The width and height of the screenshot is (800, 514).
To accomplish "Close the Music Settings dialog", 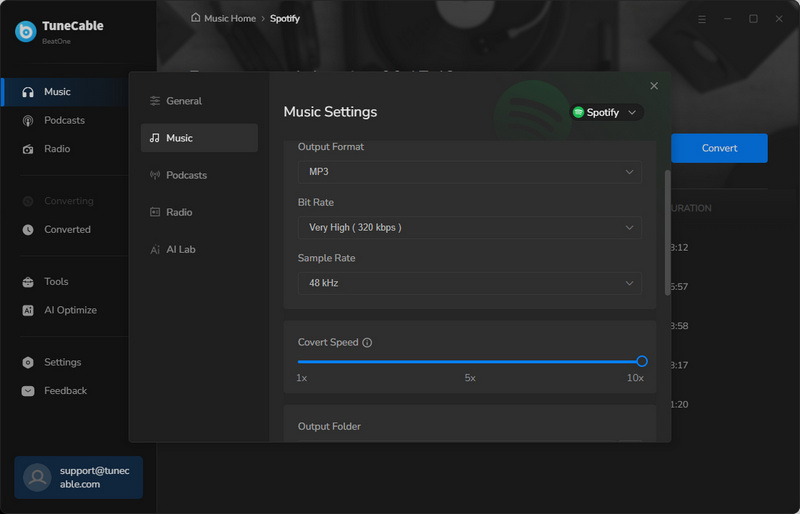I will tap(654, 86).
